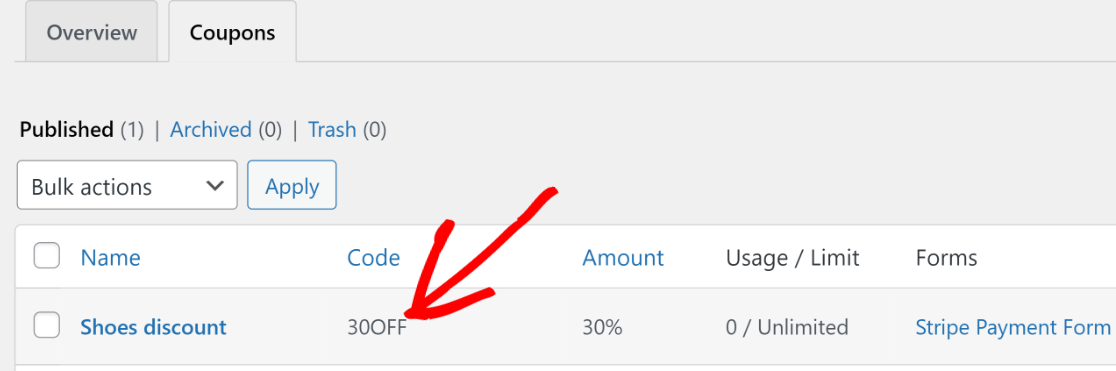Image resolution: width=1116 pixels, height=371 pixels.
Task: Click the 0 / Unlimited usage value
Action: (786, 327)
